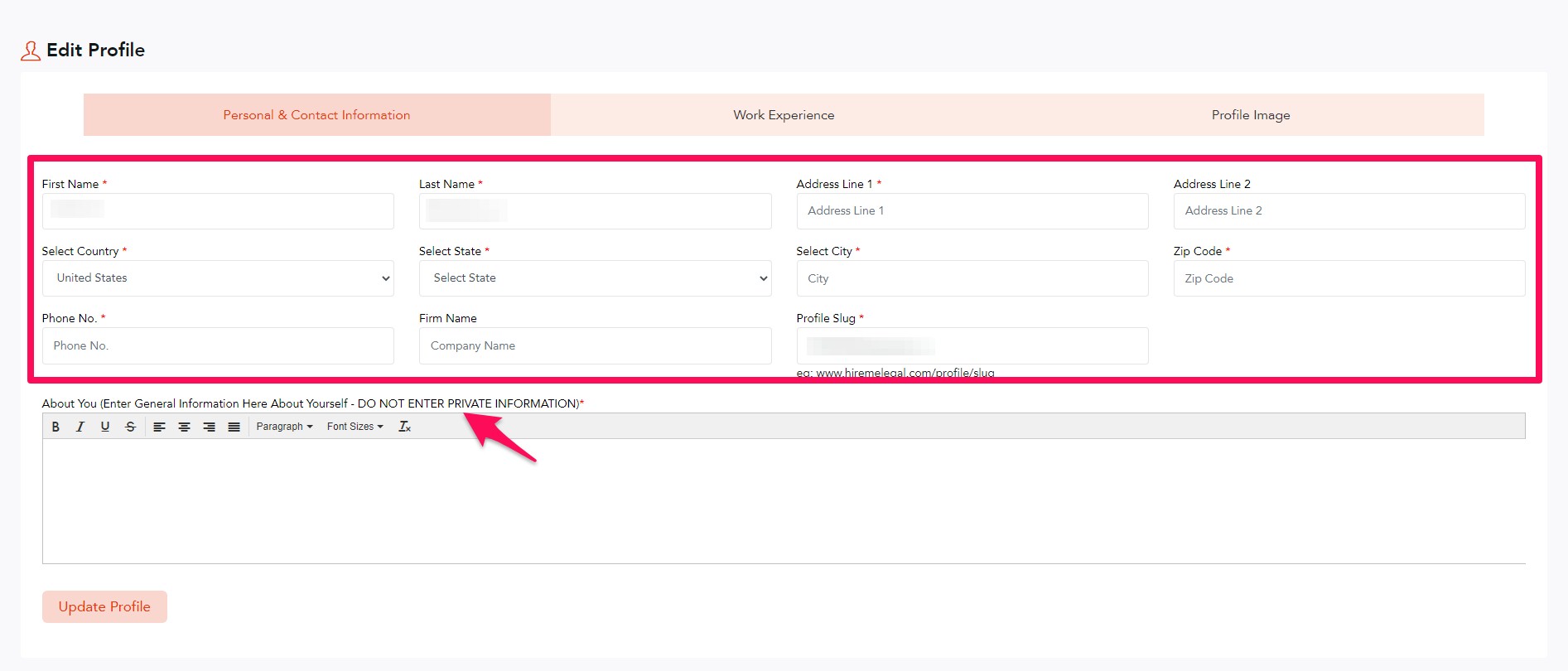
Task: Open the Paragraph format dropdown
Action: pyautogui.click(x=284, y=427)
